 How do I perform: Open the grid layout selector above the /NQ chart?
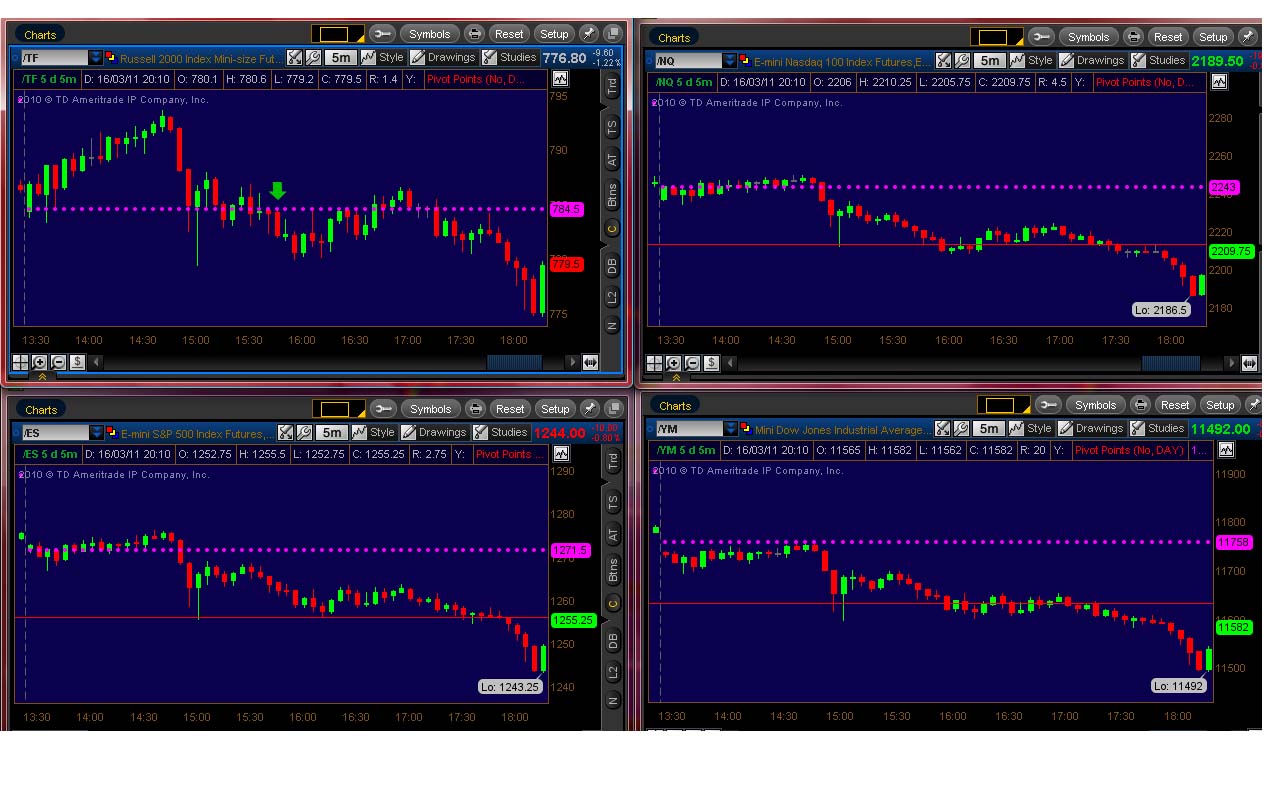click(x=996, y=37)
